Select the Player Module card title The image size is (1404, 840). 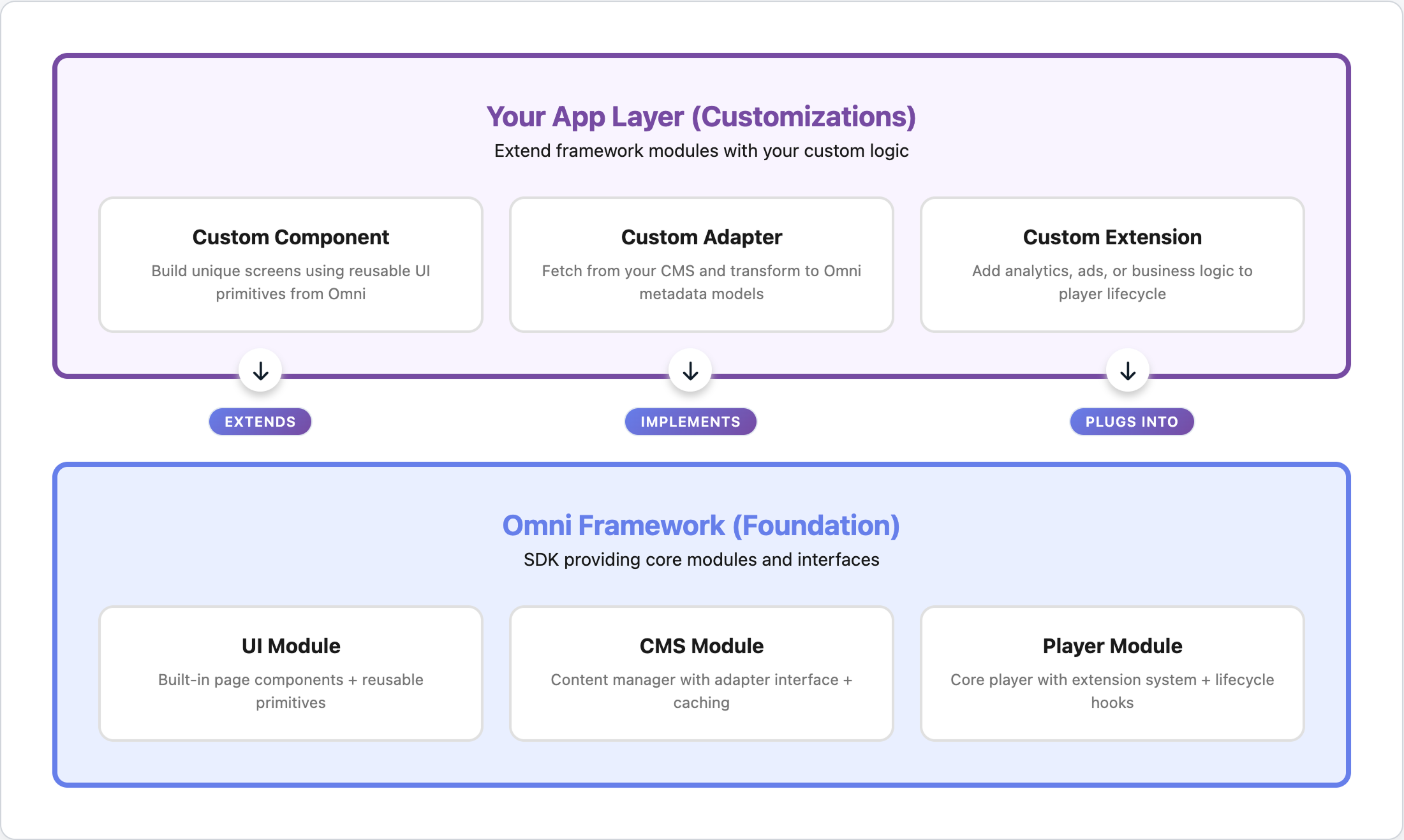point(1112,646)
